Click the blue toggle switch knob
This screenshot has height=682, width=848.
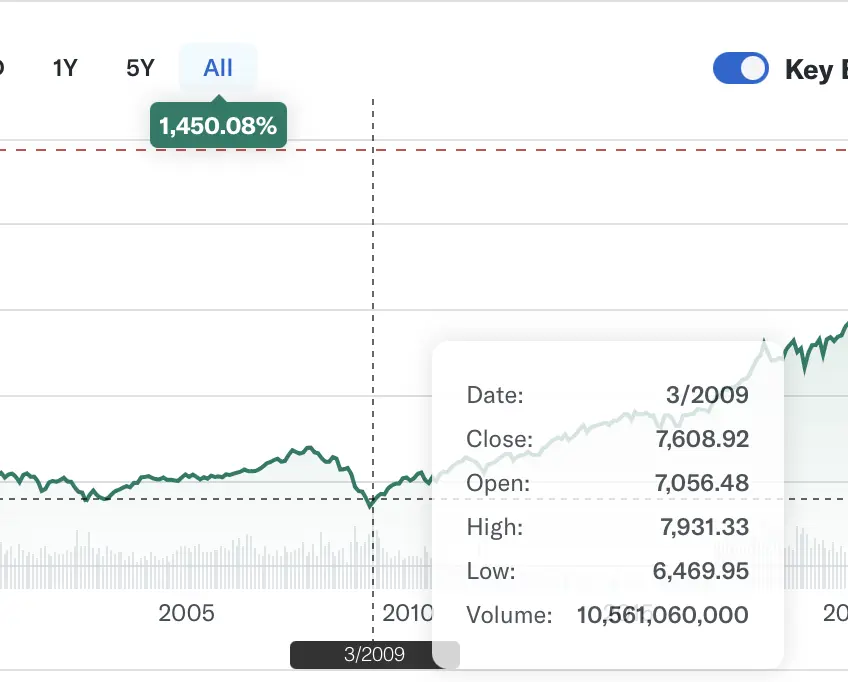752,68
